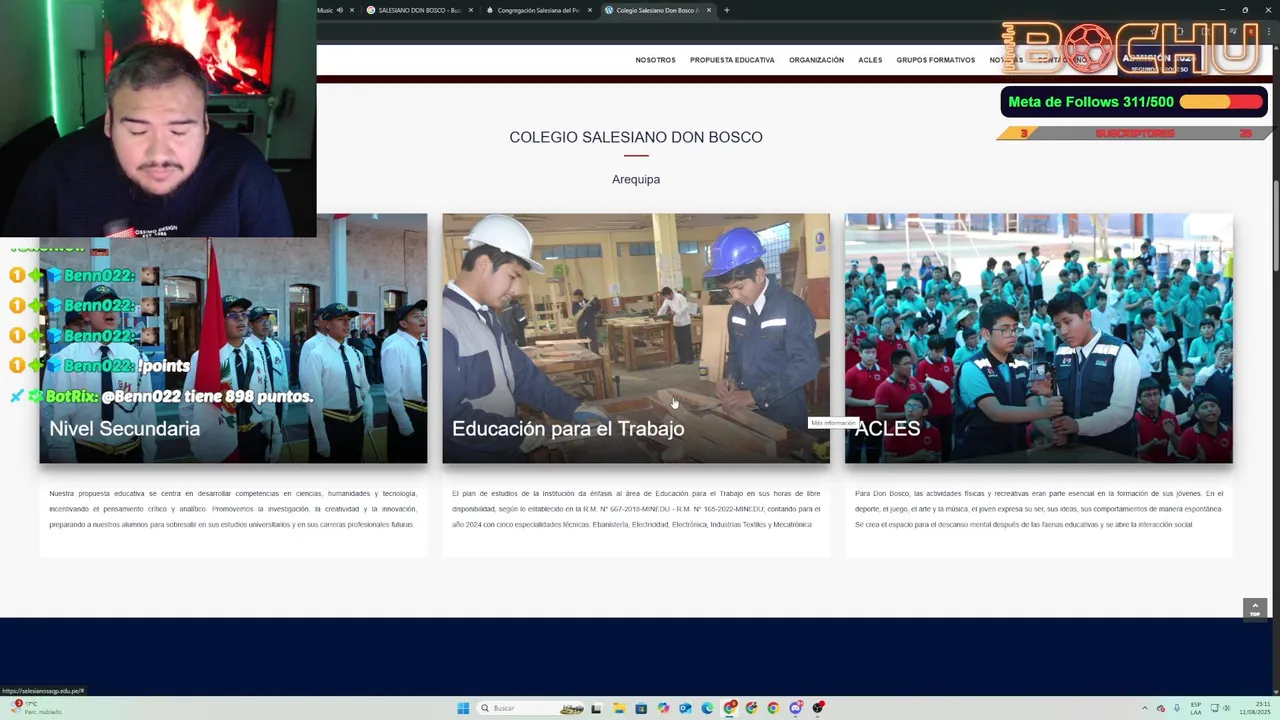Image resolution: width=1280 pixels, height=720 pixels.
Task: Click the ACLES description paragraph
Action: click(1039, 509)
